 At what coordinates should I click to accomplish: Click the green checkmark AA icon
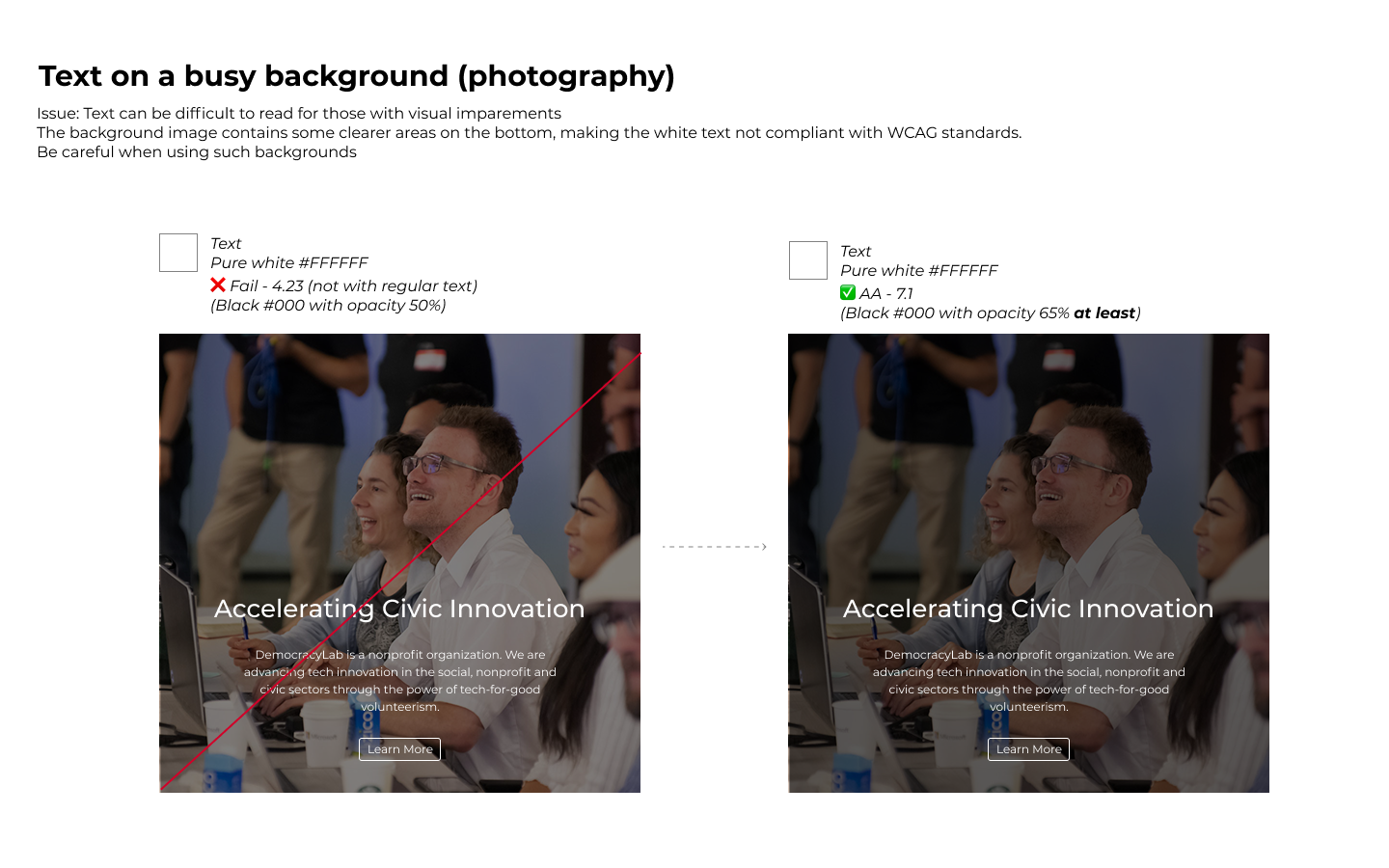click(848, 293)
